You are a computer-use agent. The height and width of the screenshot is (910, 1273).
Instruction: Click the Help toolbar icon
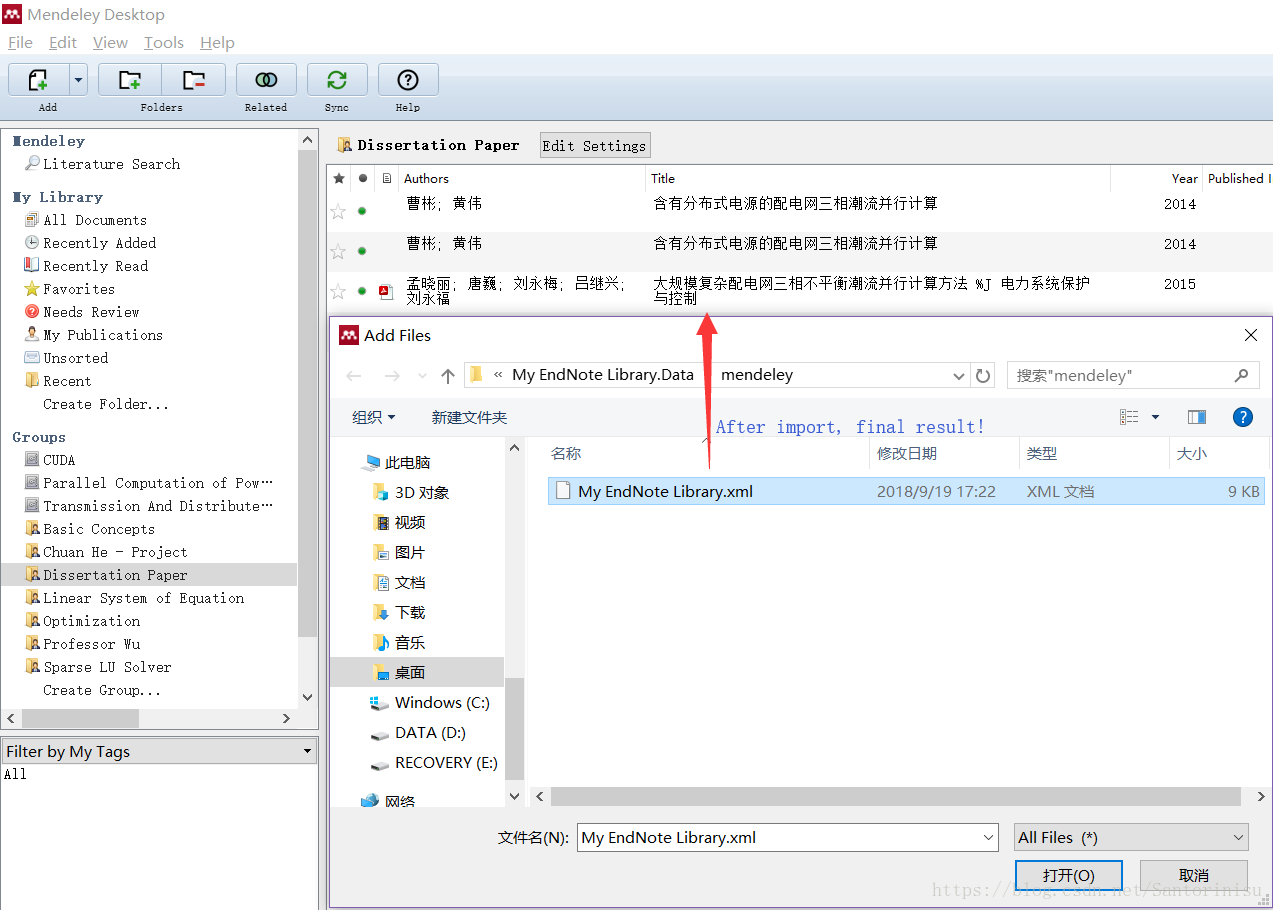[x=407, y=80]
